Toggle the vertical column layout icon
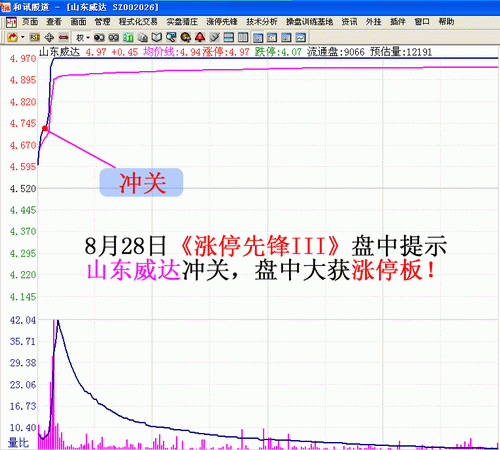This screenshot has width=500, height=450. click(x=243, y=37)
